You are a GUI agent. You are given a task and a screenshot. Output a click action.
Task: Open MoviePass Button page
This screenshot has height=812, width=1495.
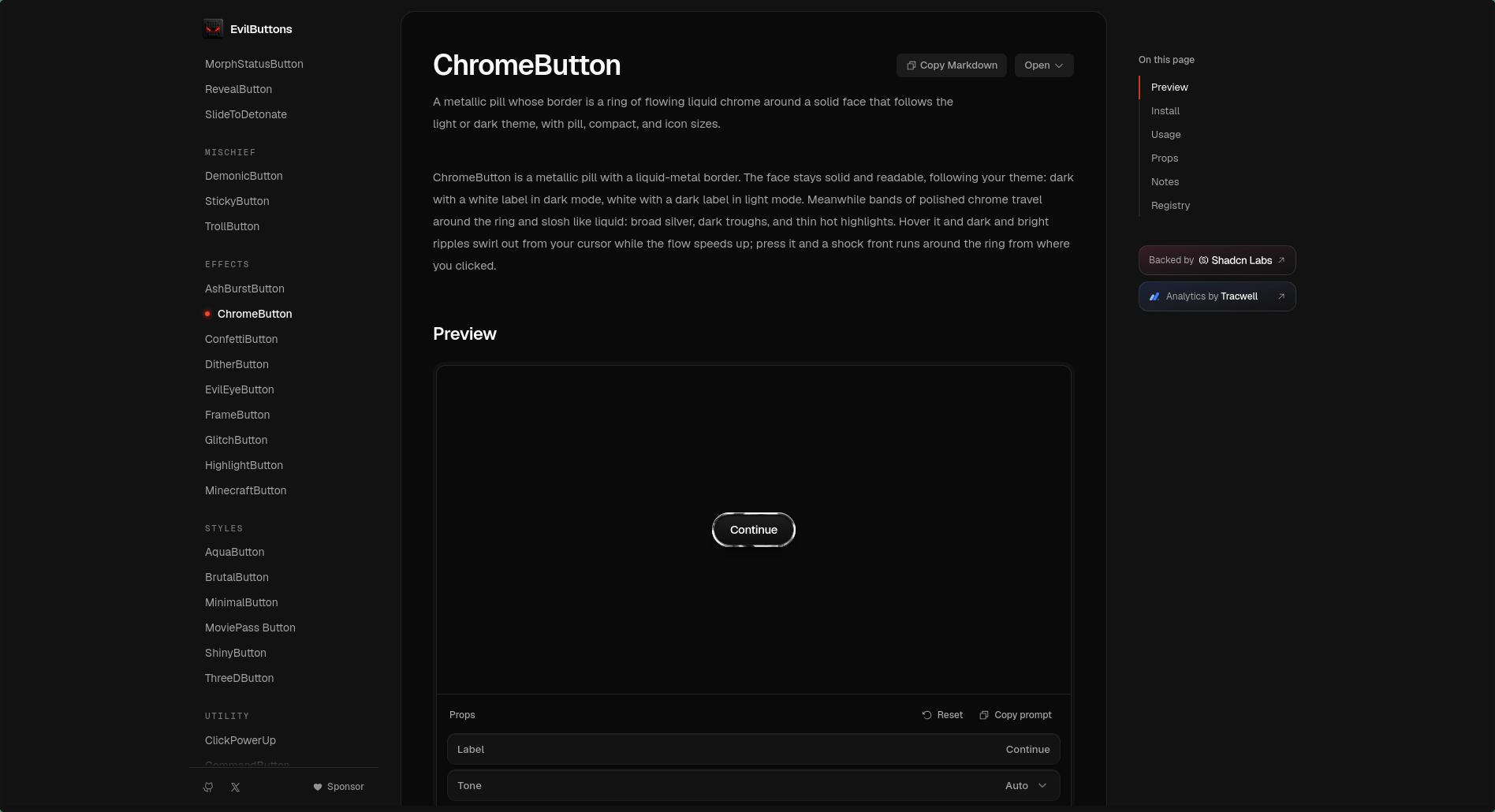coord(250,628)
